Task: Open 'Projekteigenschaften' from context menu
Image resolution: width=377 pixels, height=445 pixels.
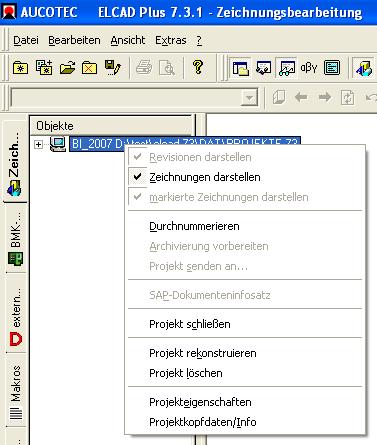Action: point(245,402)
